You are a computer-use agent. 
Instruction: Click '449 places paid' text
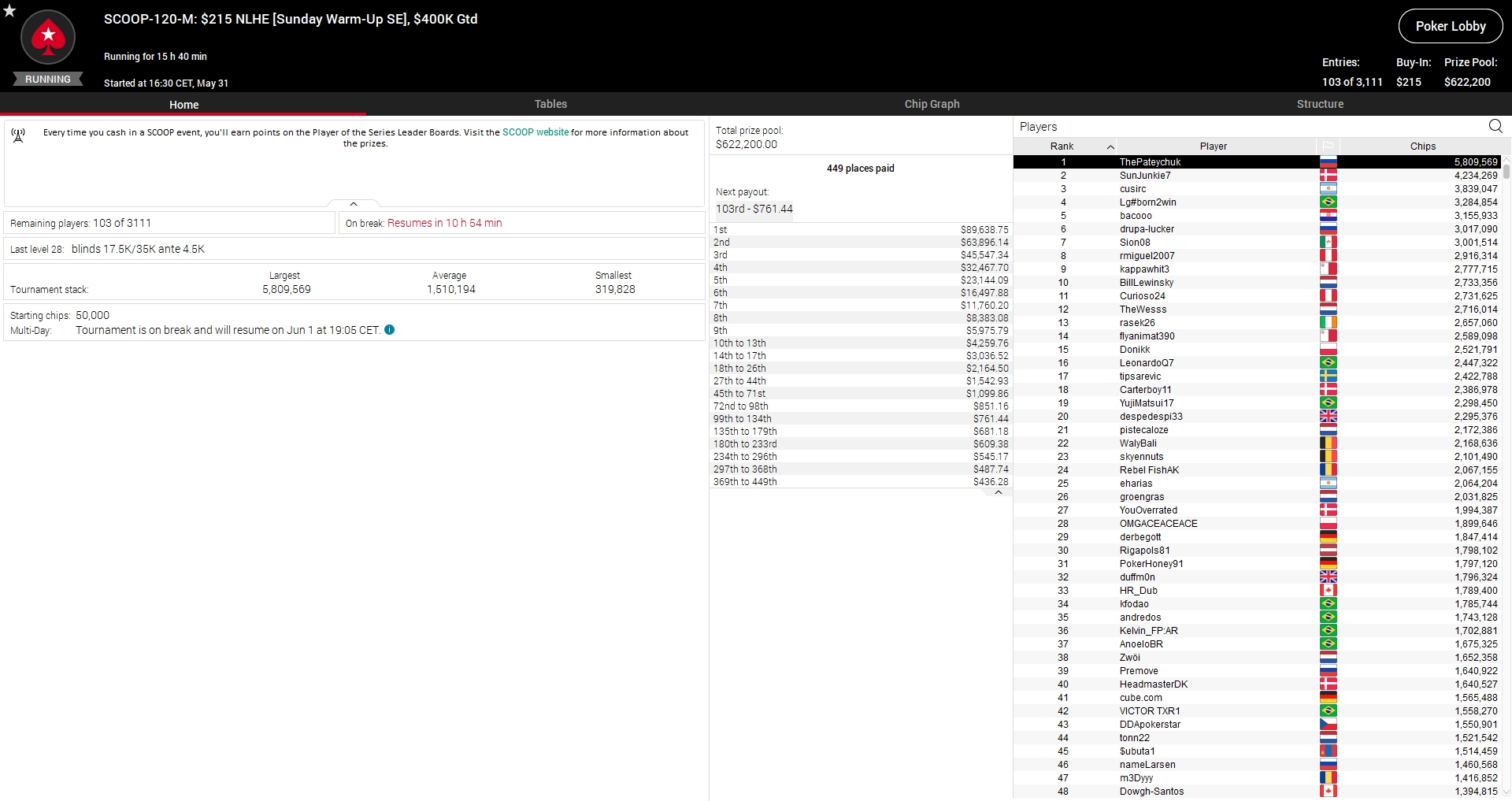(x=860, y=169)
